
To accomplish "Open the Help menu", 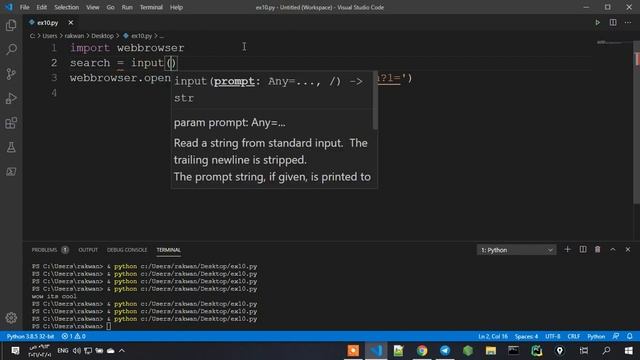I will [x=176, y=7].
